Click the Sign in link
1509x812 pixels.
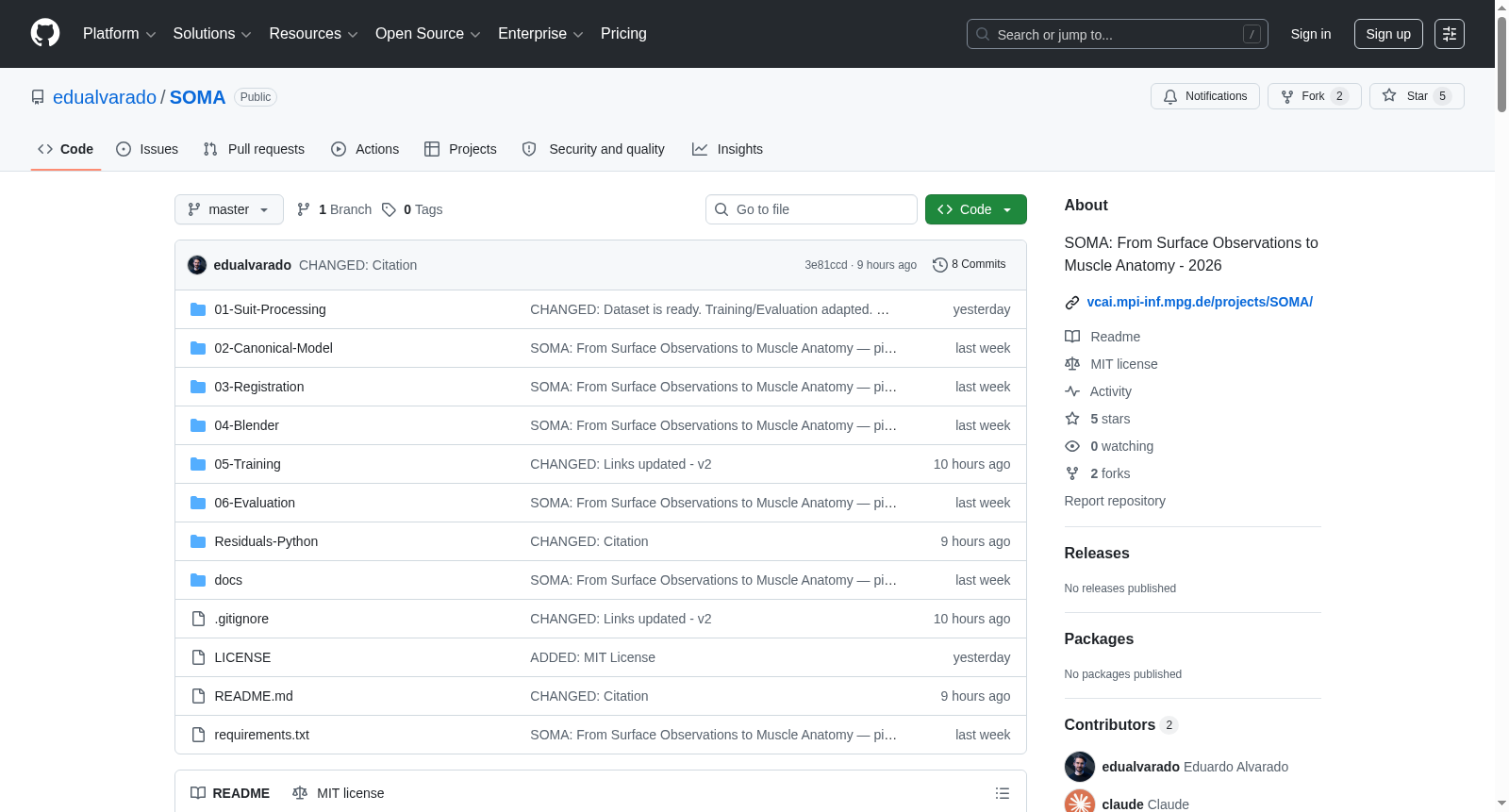[x=1311, y=34]
